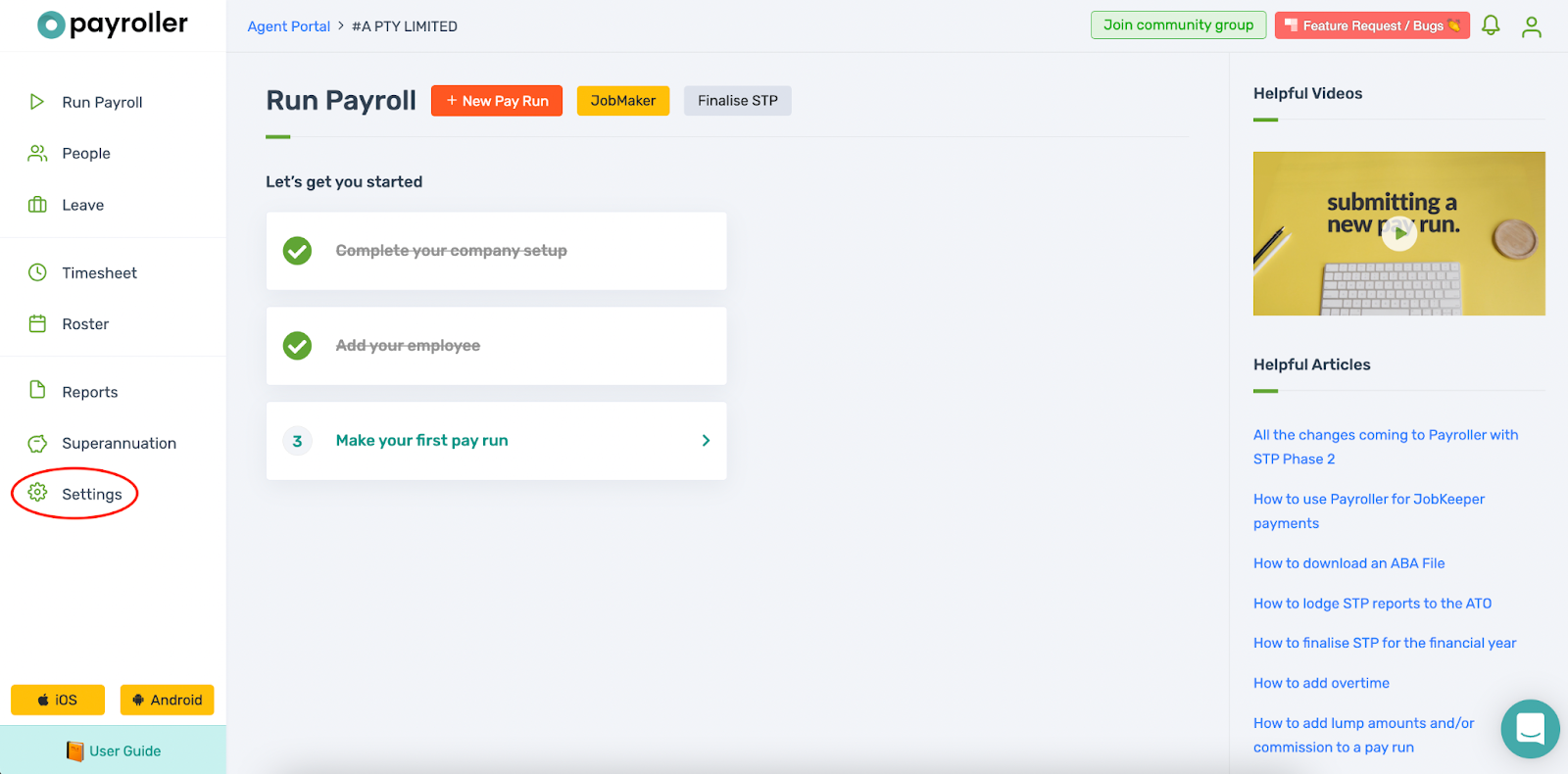Click the step 3 number badge
Screen dimensions: 1568x774
point(297,441)
